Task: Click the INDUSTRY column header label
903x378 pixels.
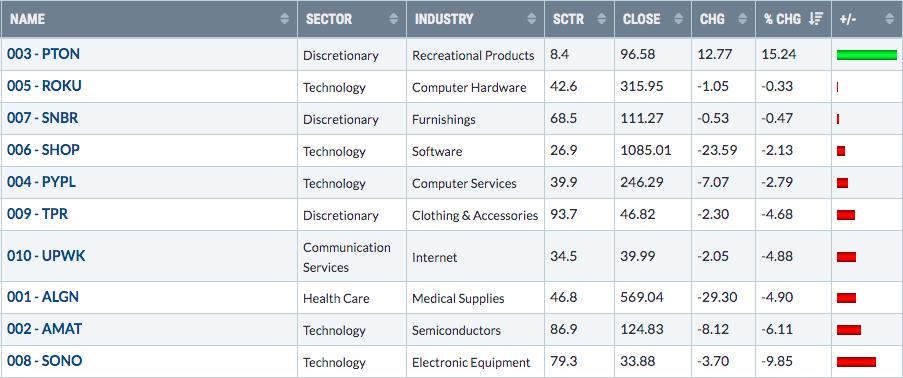Action: coord(443,19)
